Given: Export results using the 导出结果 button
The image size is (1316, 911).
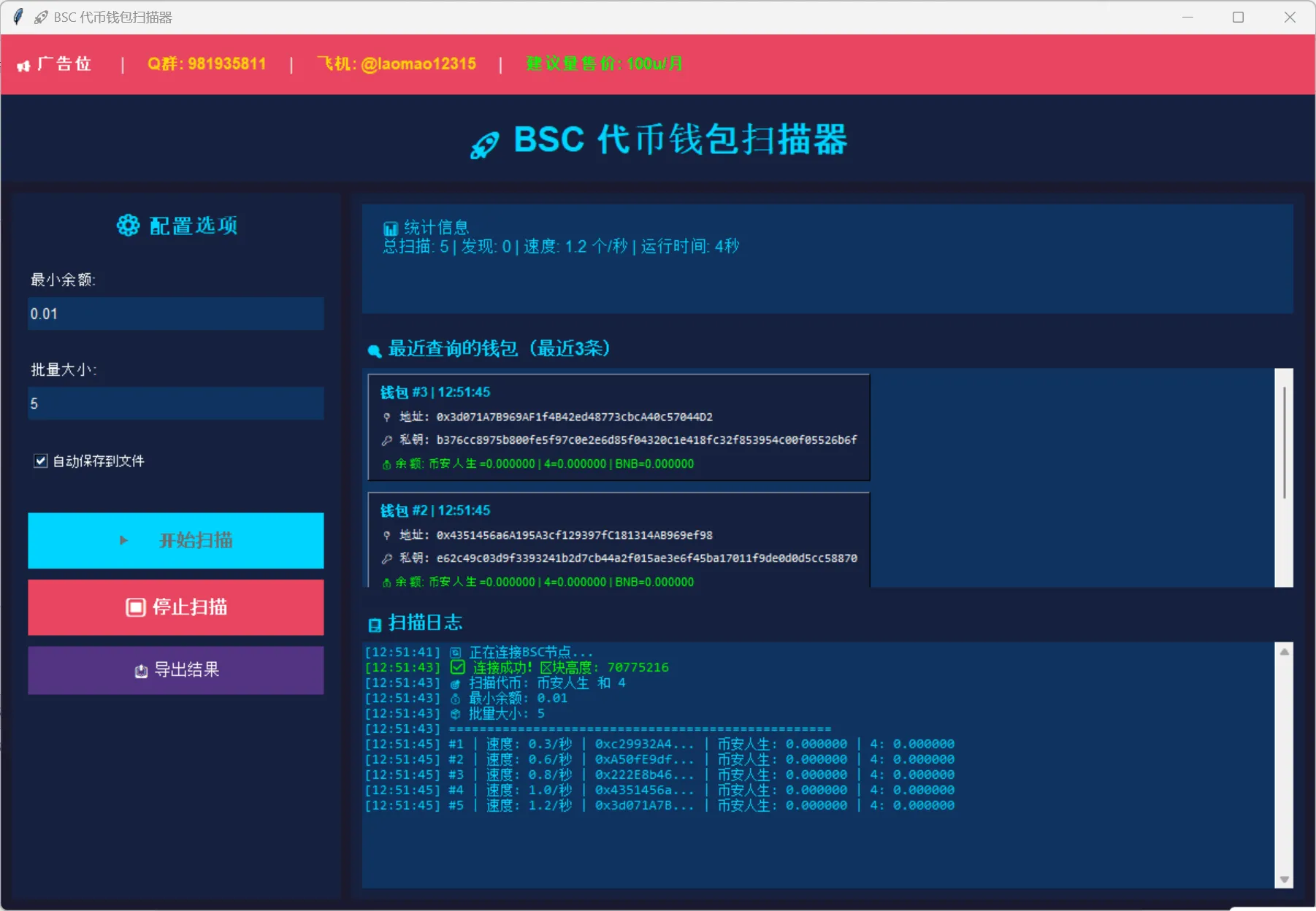Looking at the screenshot, I should coord(175,670).
